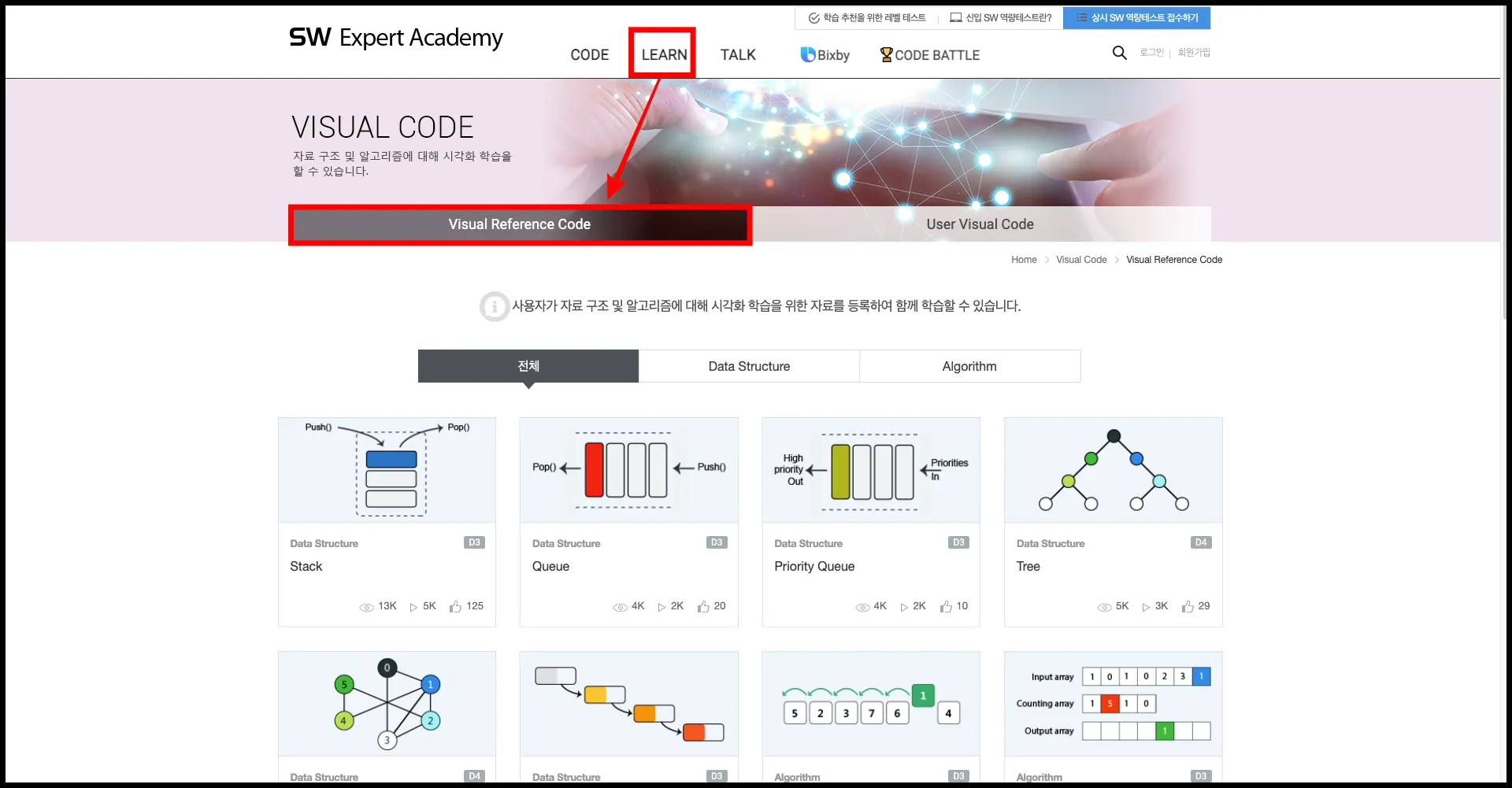The image size is (1512, 788).
Task: Open the Tree visualization thumbnail
Action: coord(1114,470)
